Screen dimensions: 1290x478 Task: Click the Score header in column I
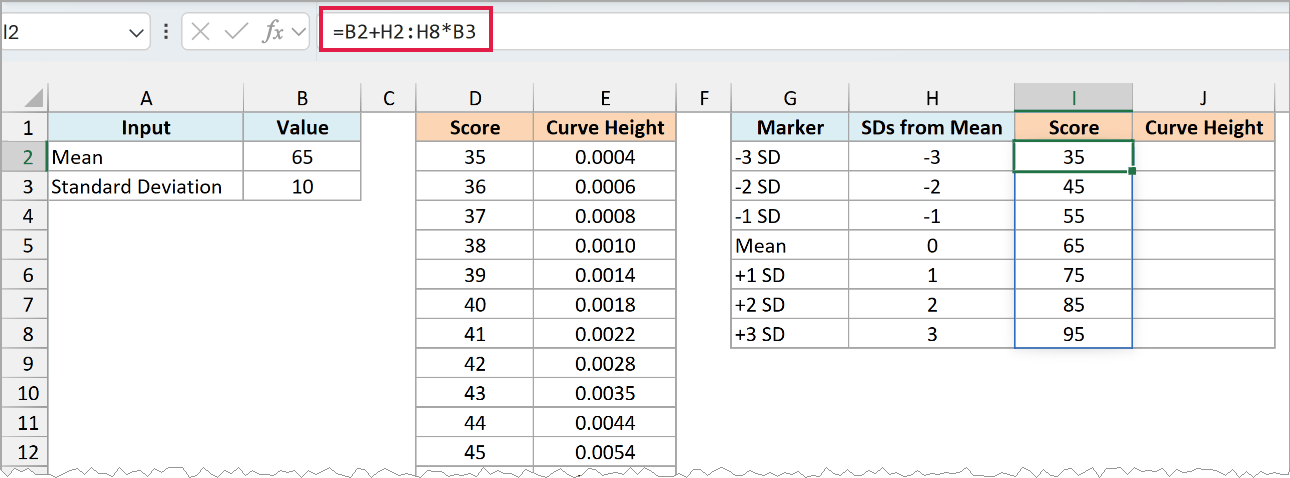[x=1074, y=127]
